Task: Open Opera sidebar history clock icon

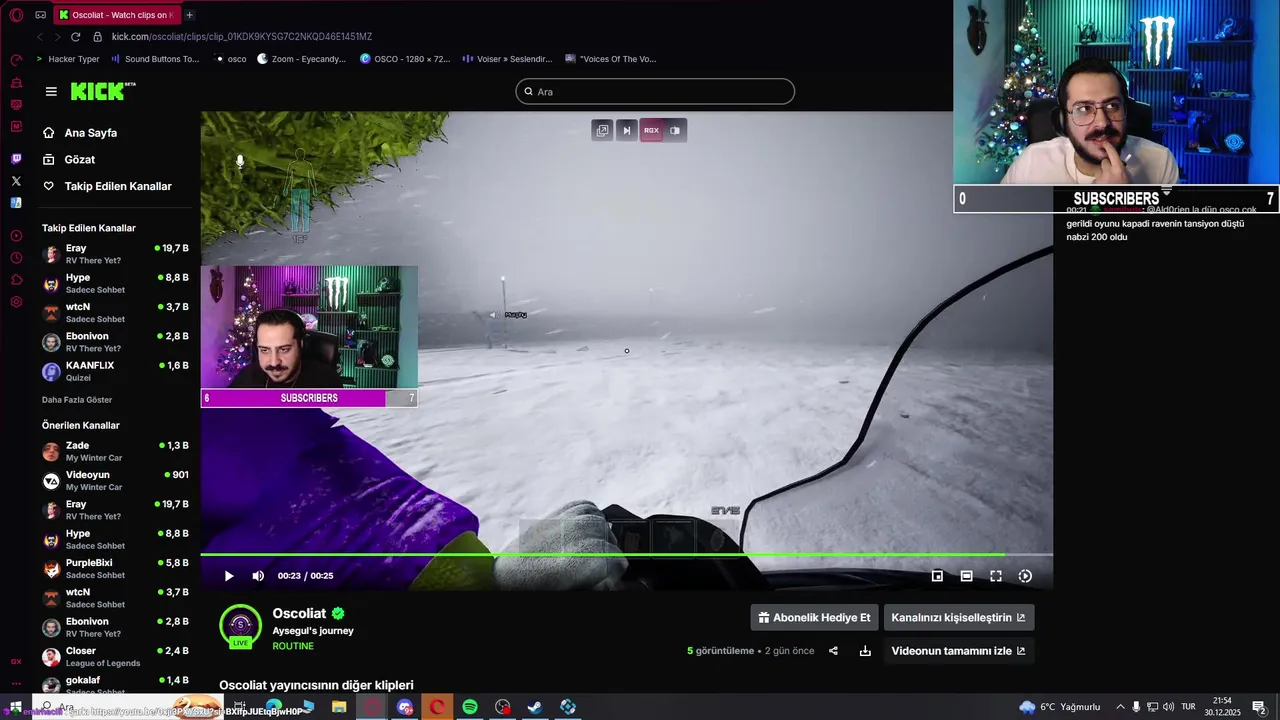Action: point(16,258)
